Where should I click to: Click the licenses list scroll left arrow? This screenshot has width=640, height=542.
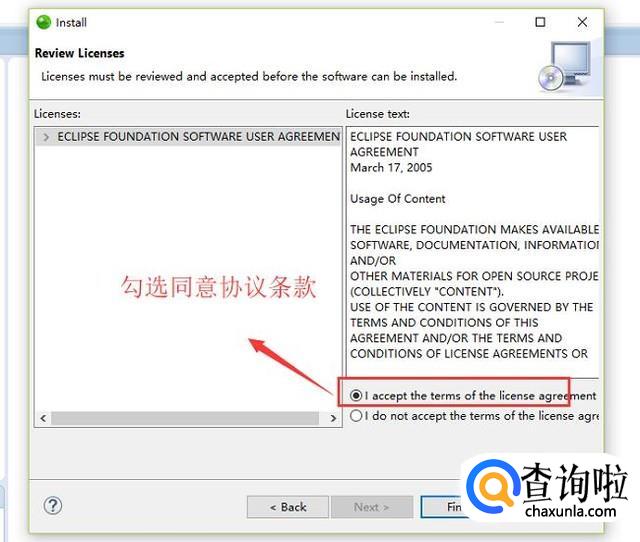pos(43,418)
